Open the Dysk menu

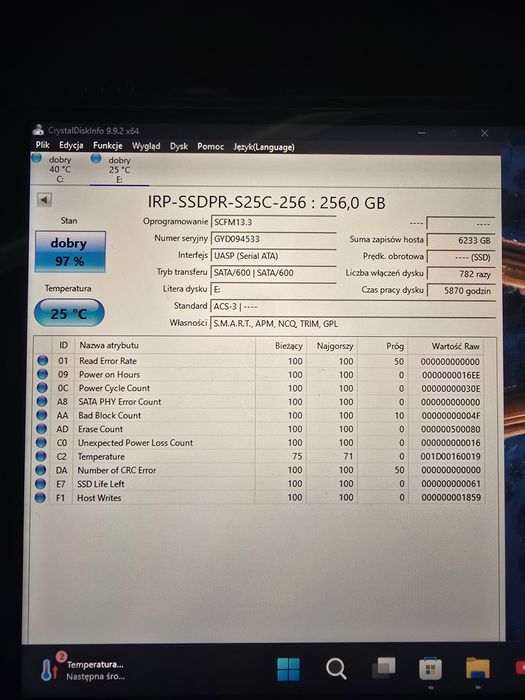179,146
